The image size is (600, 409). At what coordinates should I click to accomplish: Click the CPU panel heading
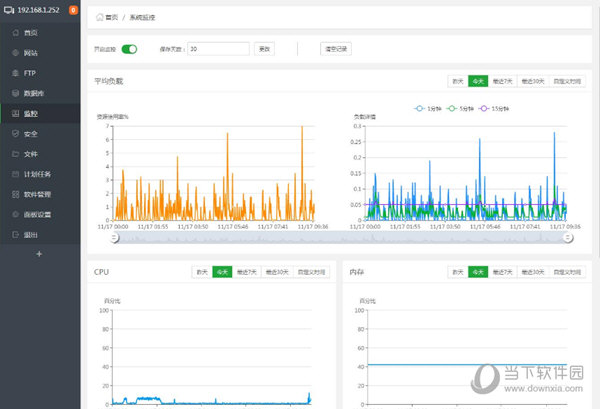coord(101,272)
